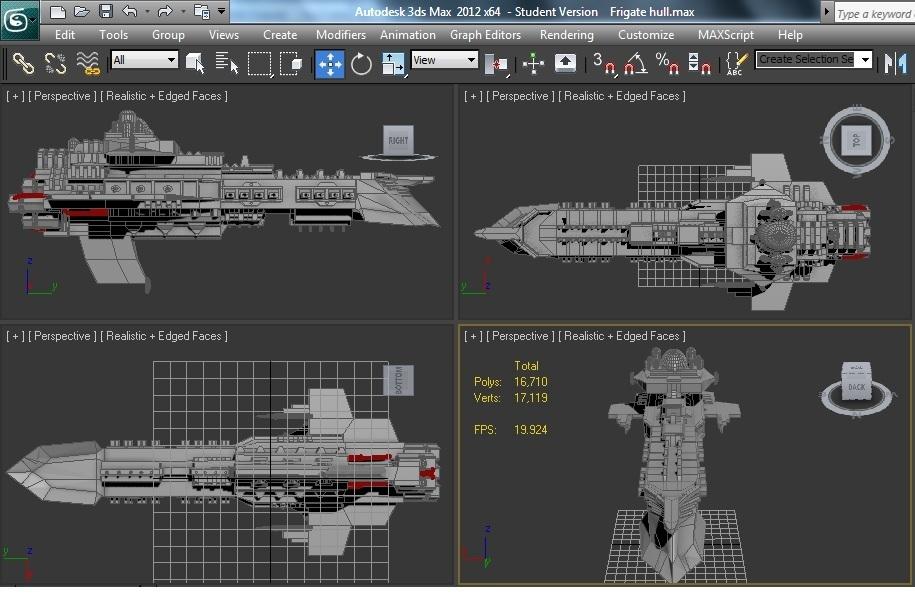
Task: Click [Perspective] label in the top-right viewport
Action: point(521,96)
